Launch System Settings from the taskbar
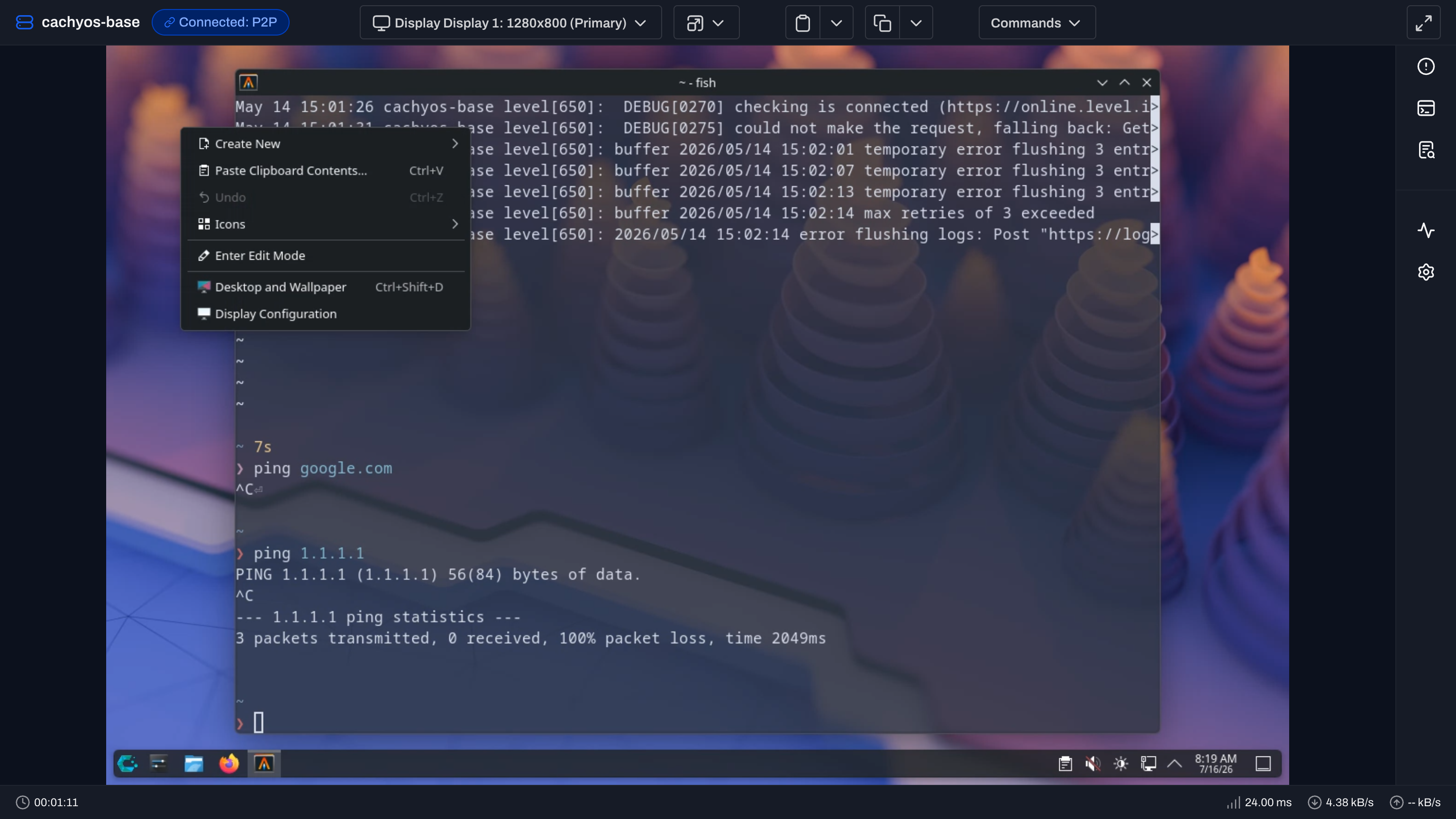Screen dimensions: 1456x819 pos(159,764)
